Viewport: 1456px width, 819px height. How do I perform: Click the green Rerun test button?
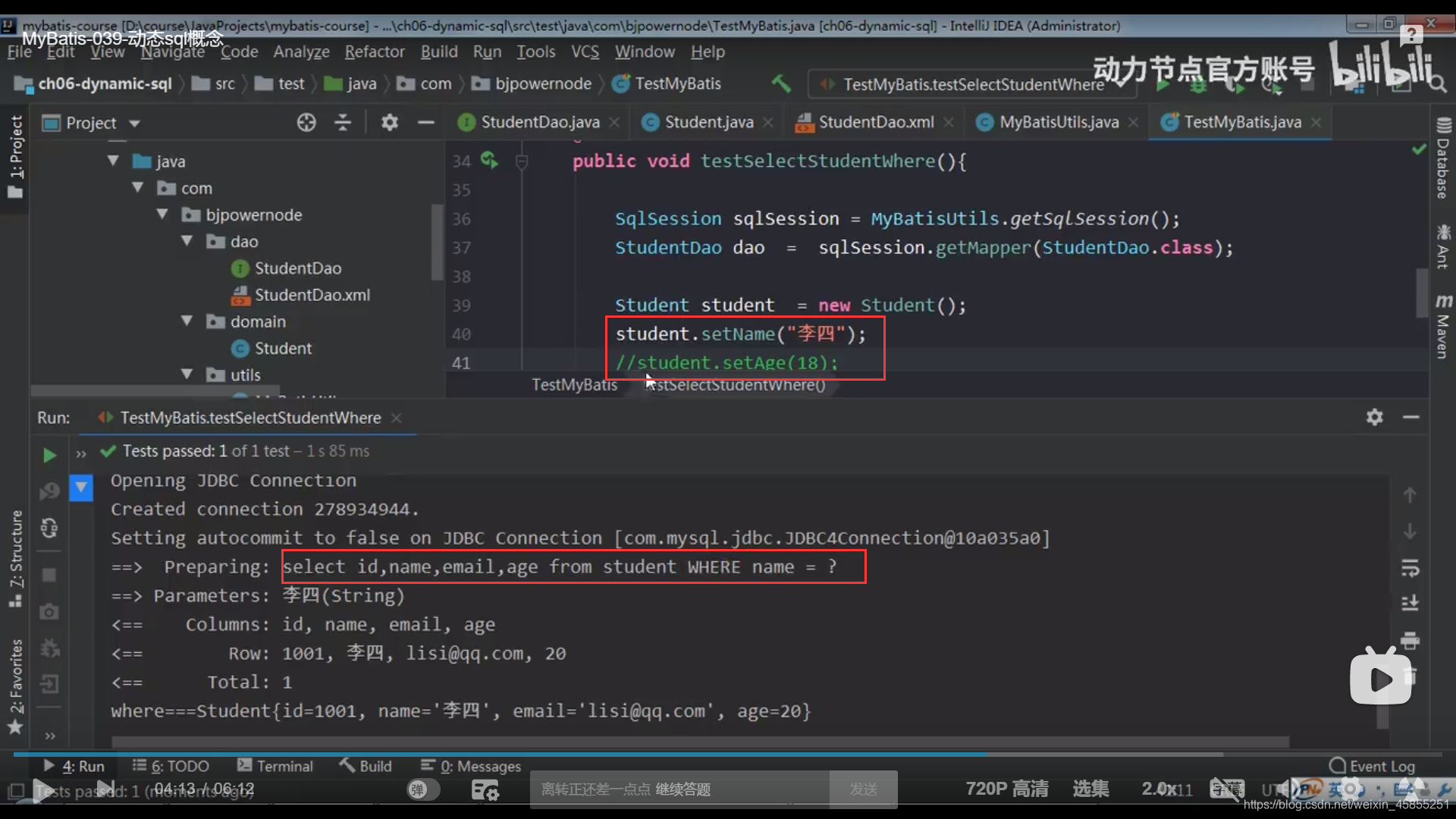coord(49,455)
